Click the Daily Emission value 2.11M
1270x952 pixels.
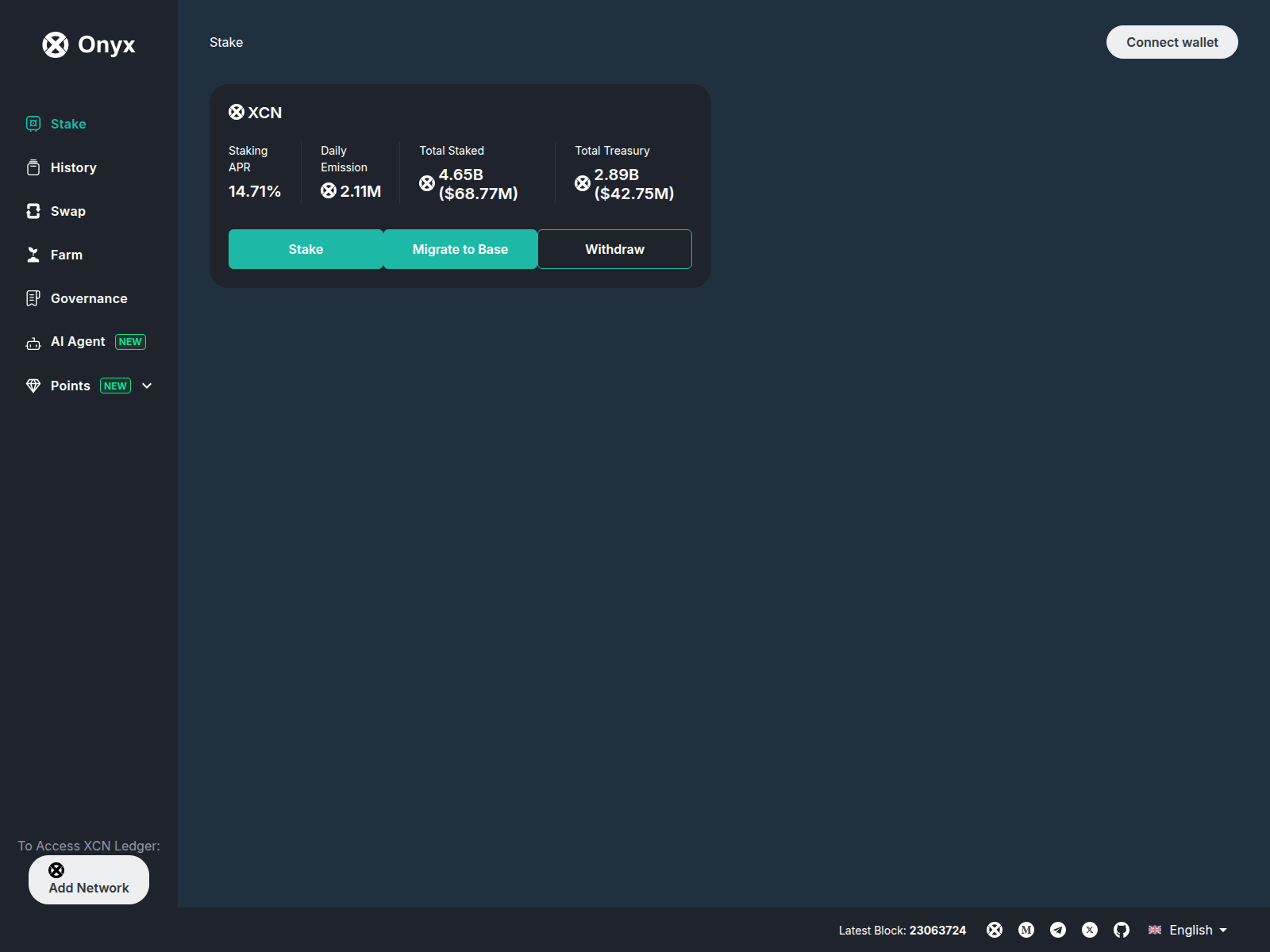(x=360, y=191)
